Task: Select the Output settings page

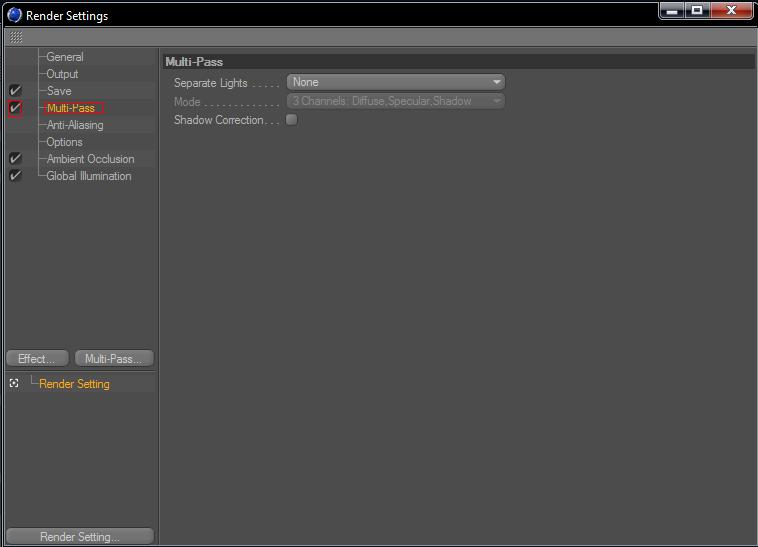Action: pos(62,74)
